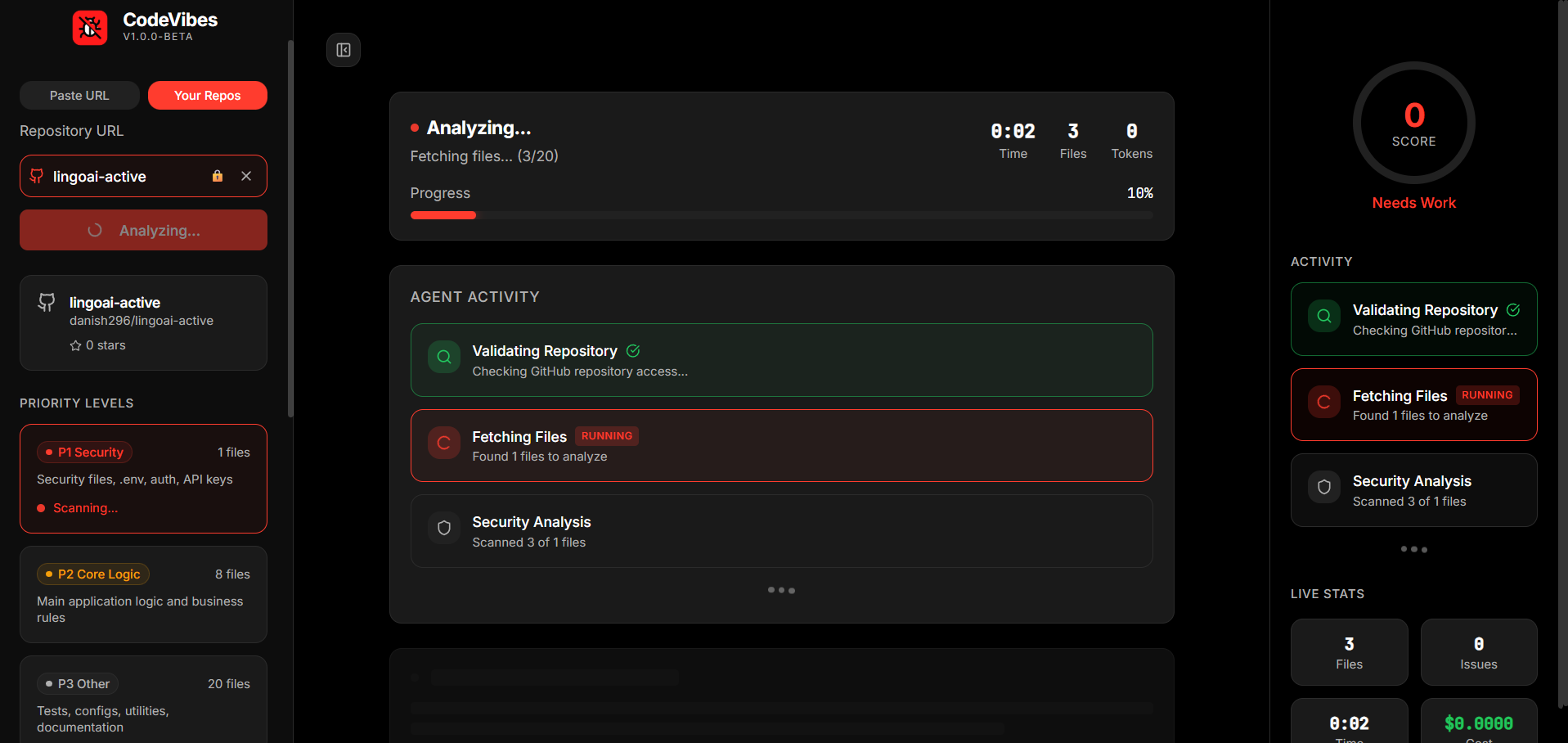The width and height of the screenshot is (1568, 743).
Task: Collapse the sidebar panel toggle icon
Action: (x=343, y=50)
